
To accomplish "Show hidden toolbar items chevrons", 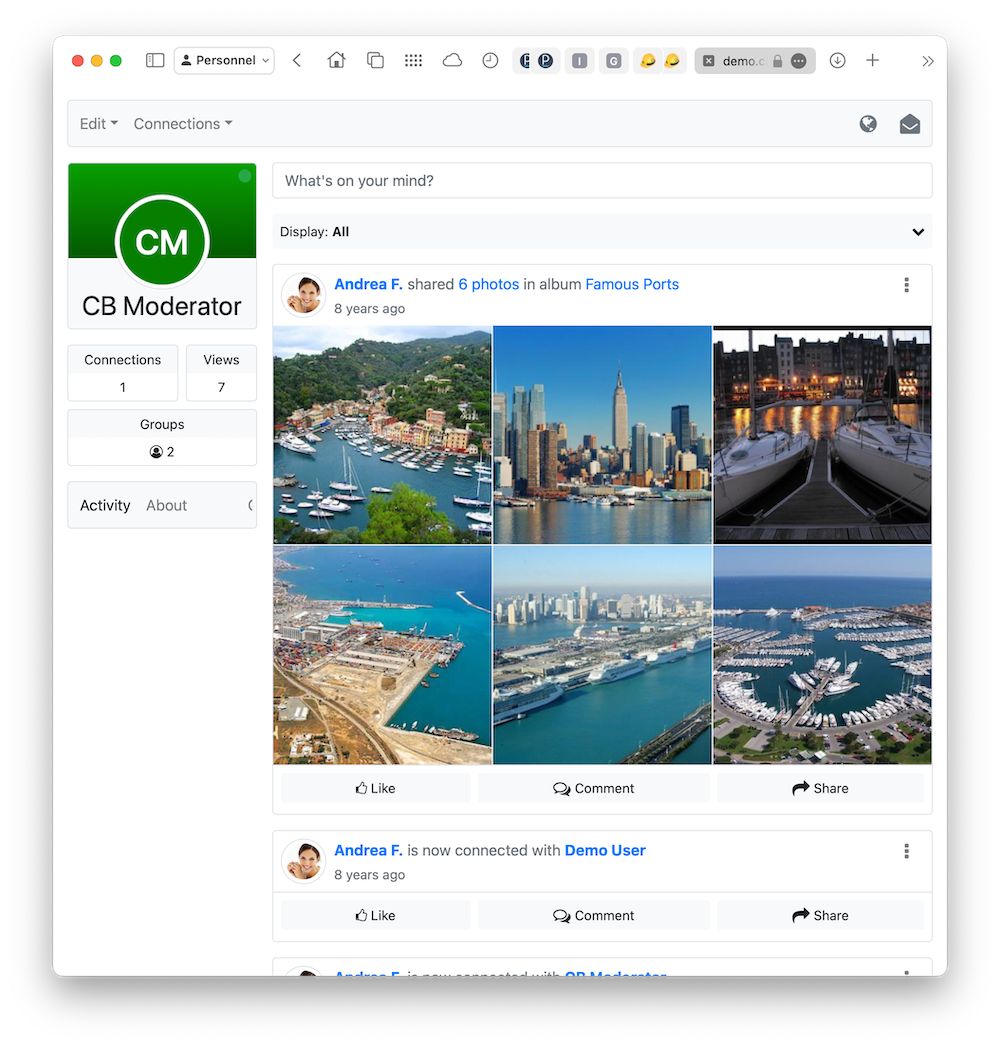I will [927, 61].
